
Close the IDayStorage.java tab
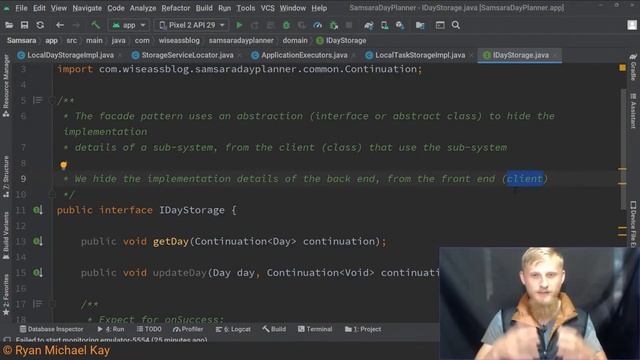coord(556,55)
